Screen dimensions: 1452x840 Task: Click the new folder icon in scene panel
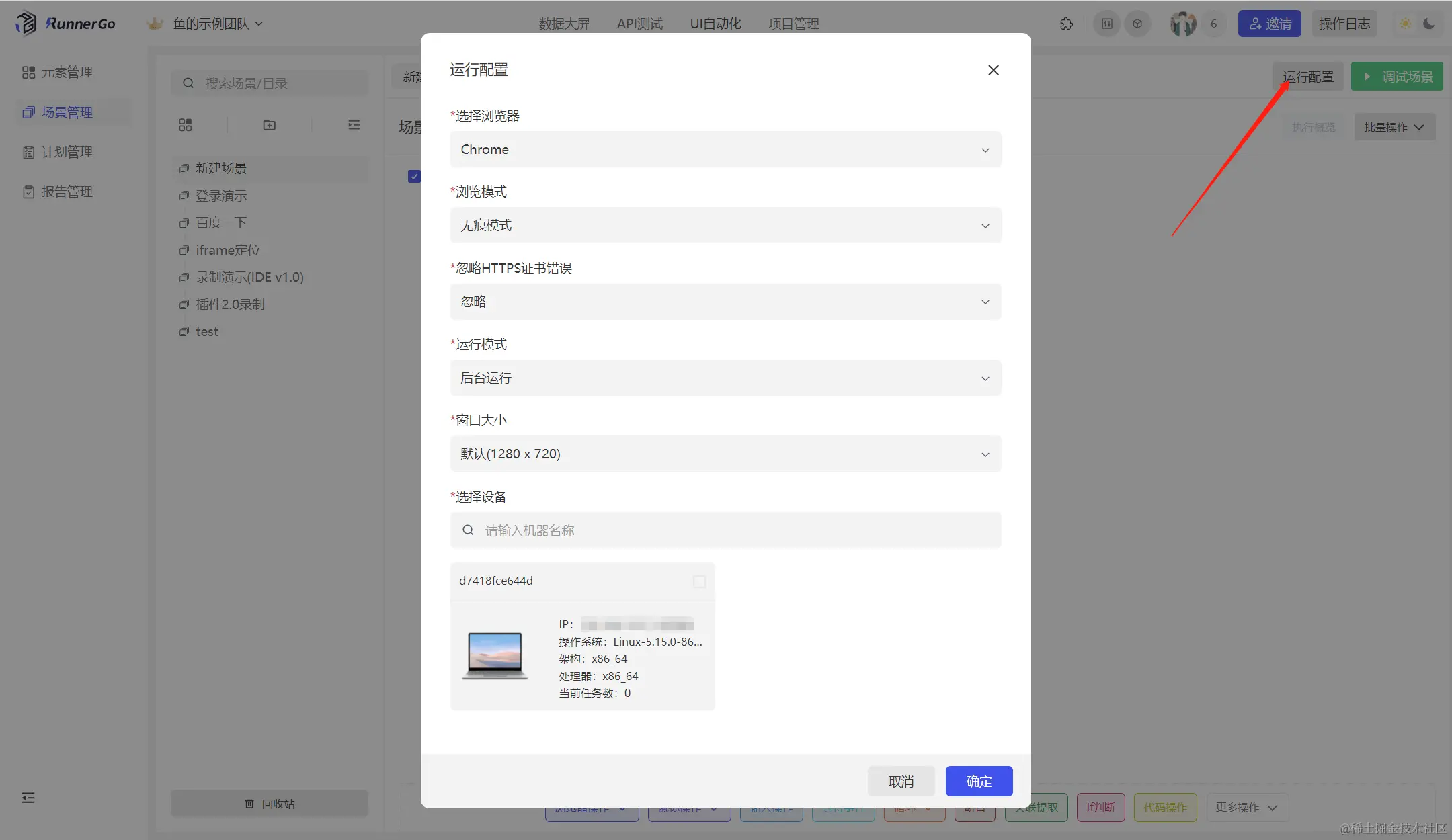(270, 125)
